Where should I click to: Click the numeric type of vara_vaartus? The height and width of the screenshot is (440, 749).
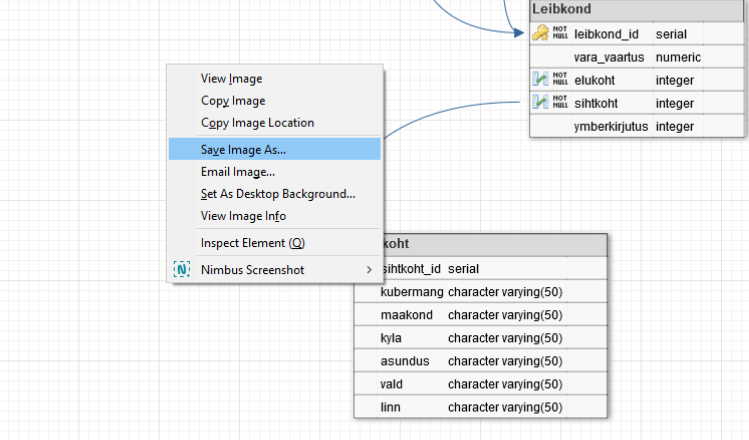pos(678,57)
